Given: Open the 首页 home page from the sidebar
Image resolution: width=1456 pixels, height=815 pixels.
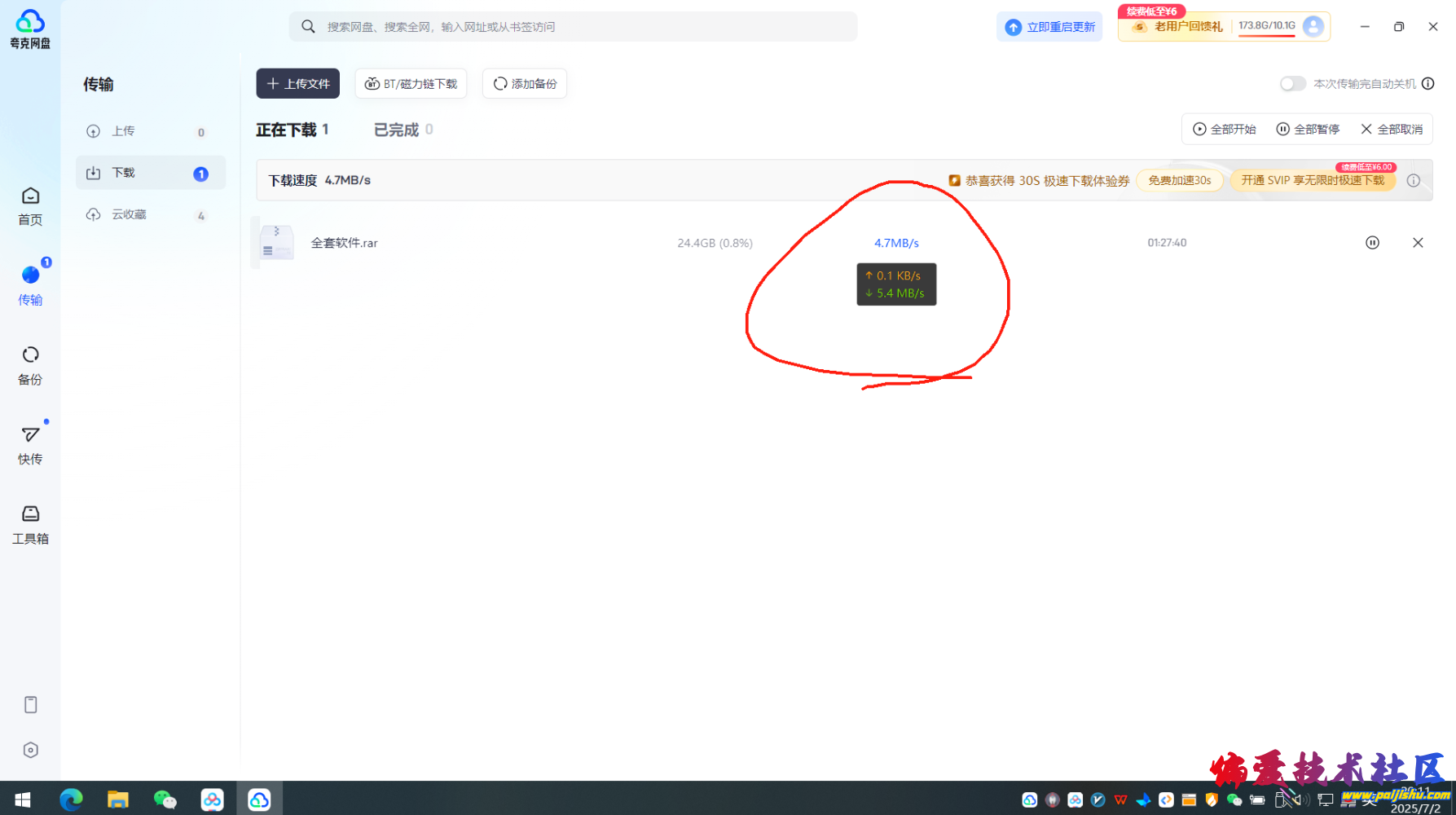Looking at the screenshot, I should pos(30,205).
